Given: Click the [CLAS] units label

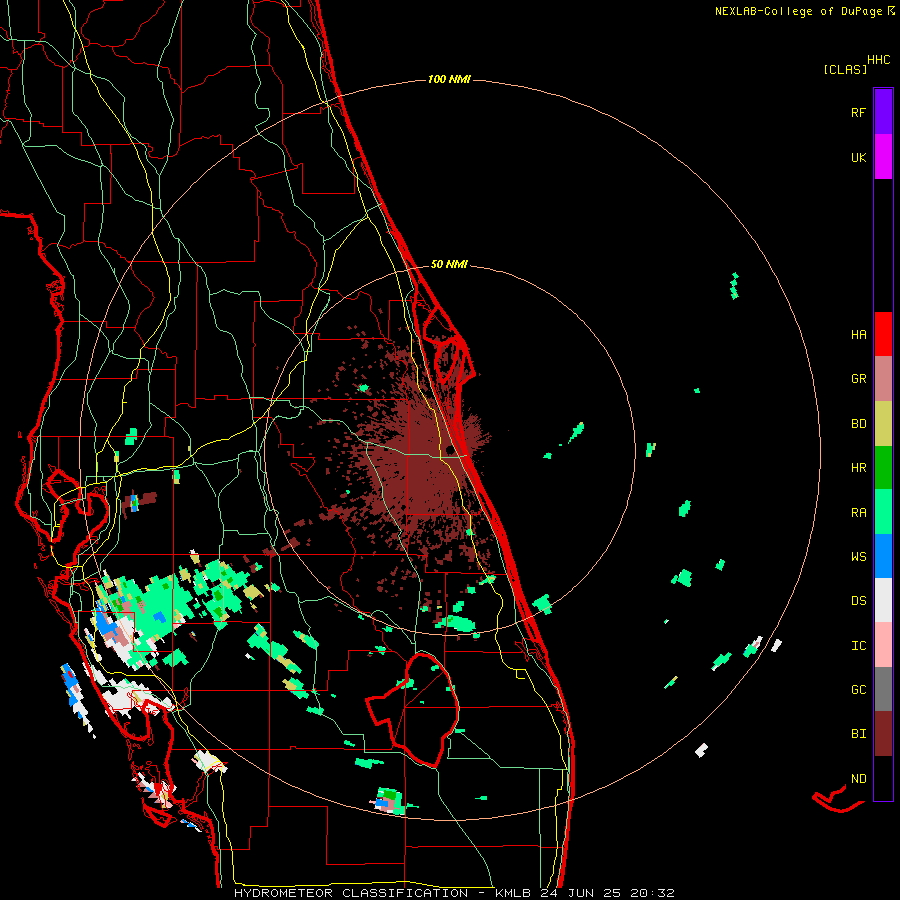Looking at the screenshot, I should tap(844, 69).
